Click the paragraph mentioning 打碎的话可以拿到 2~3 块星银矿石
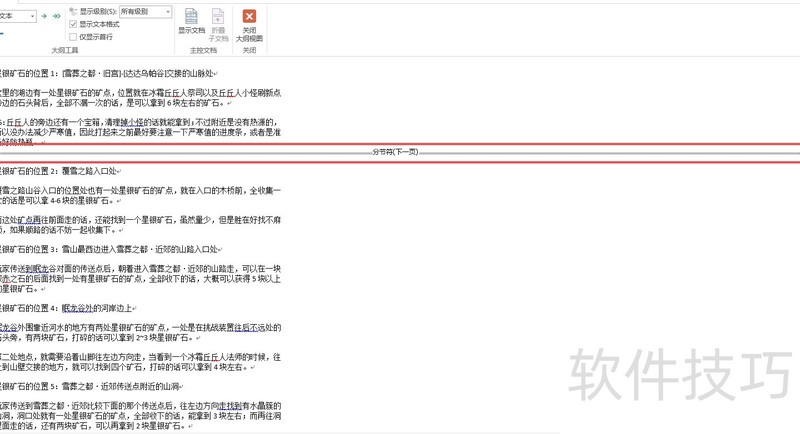Viewport: 800px width, 434px height. pyautogui.click(x=140, y=333)
